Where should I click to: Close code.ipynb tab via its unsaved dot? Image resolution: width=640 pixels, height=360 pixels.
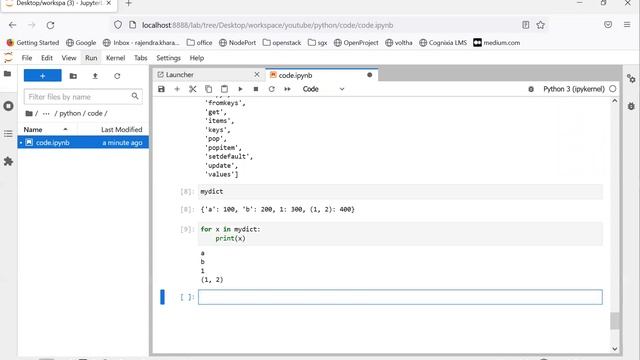click(369, 75)
